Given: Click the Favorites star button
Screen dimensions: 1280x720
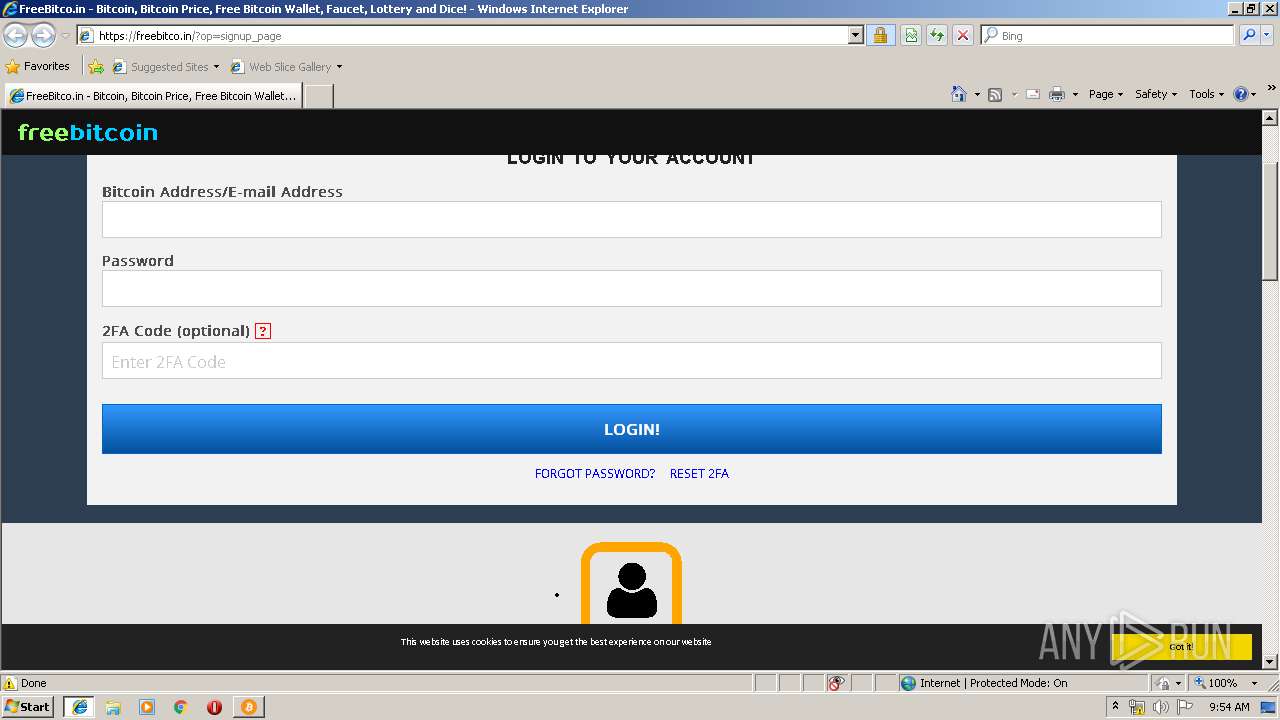Looking at the screenshot, I should [38, 66].
